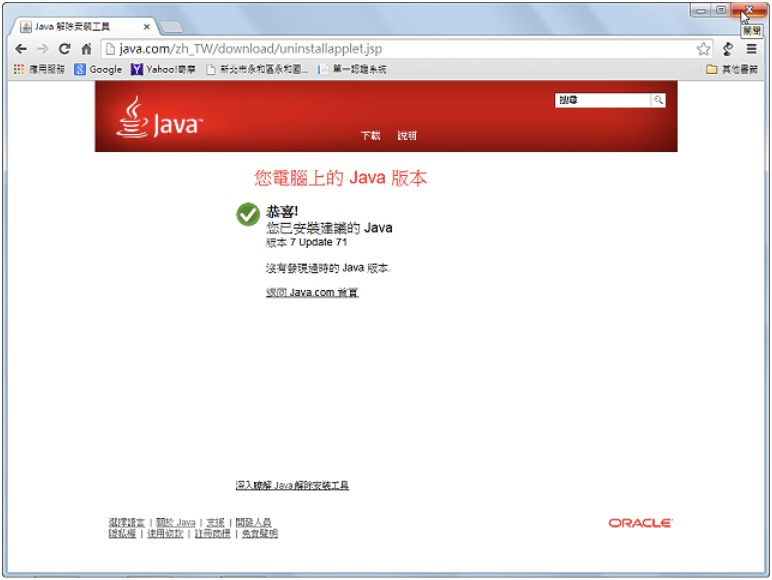Open the About Java footer link

click(175, 522)
